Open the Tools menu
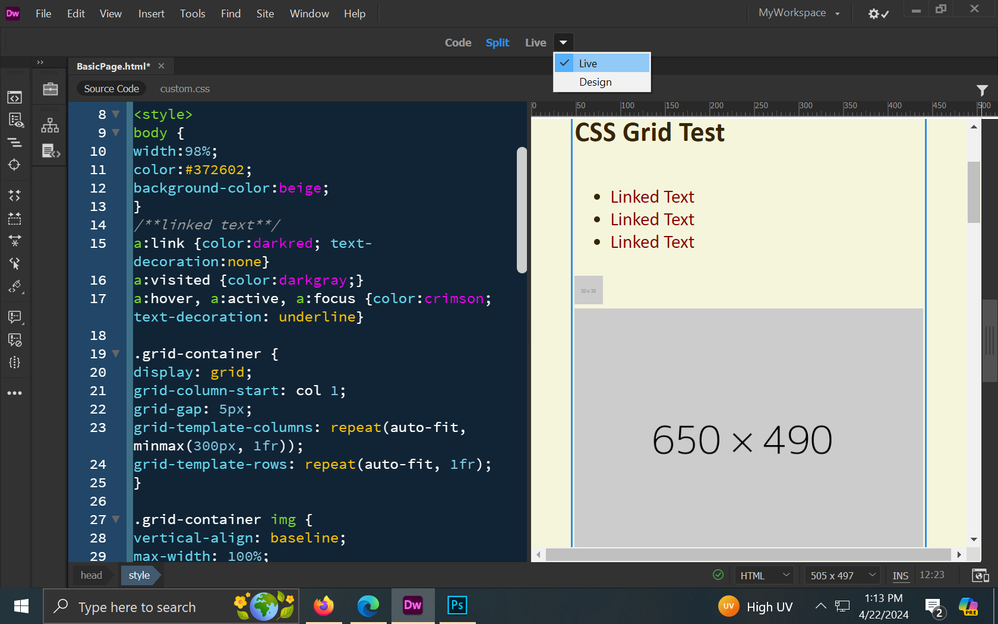 tap(192, 13)
